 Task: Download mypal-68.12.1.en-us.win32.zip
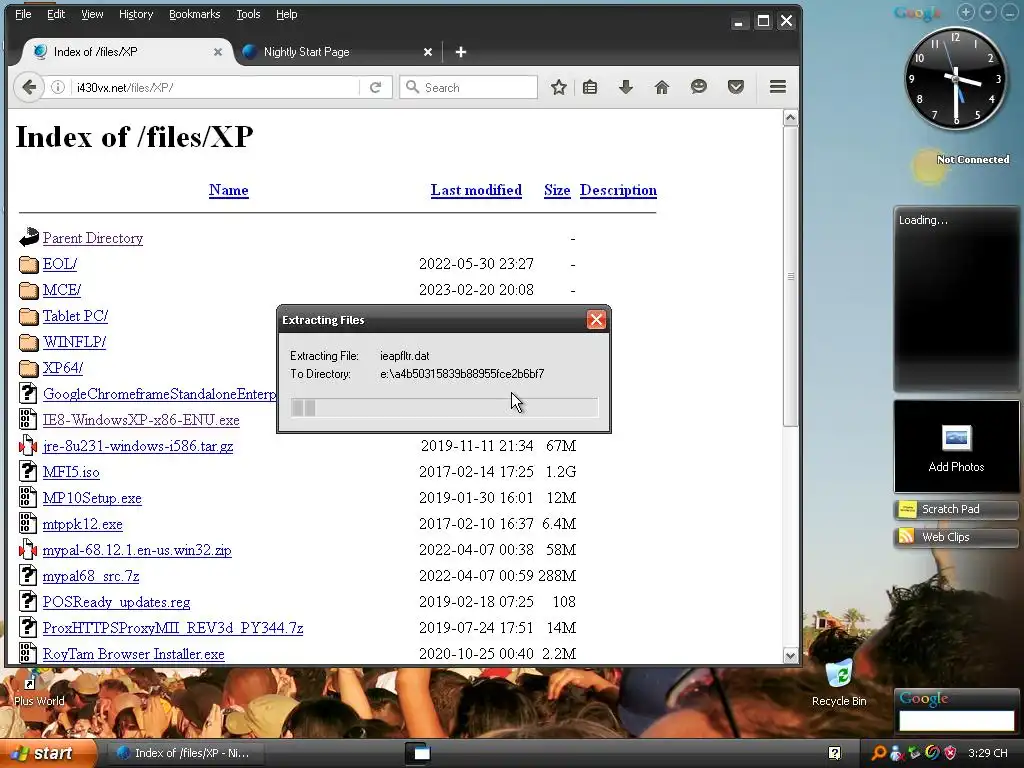(137, 550)
